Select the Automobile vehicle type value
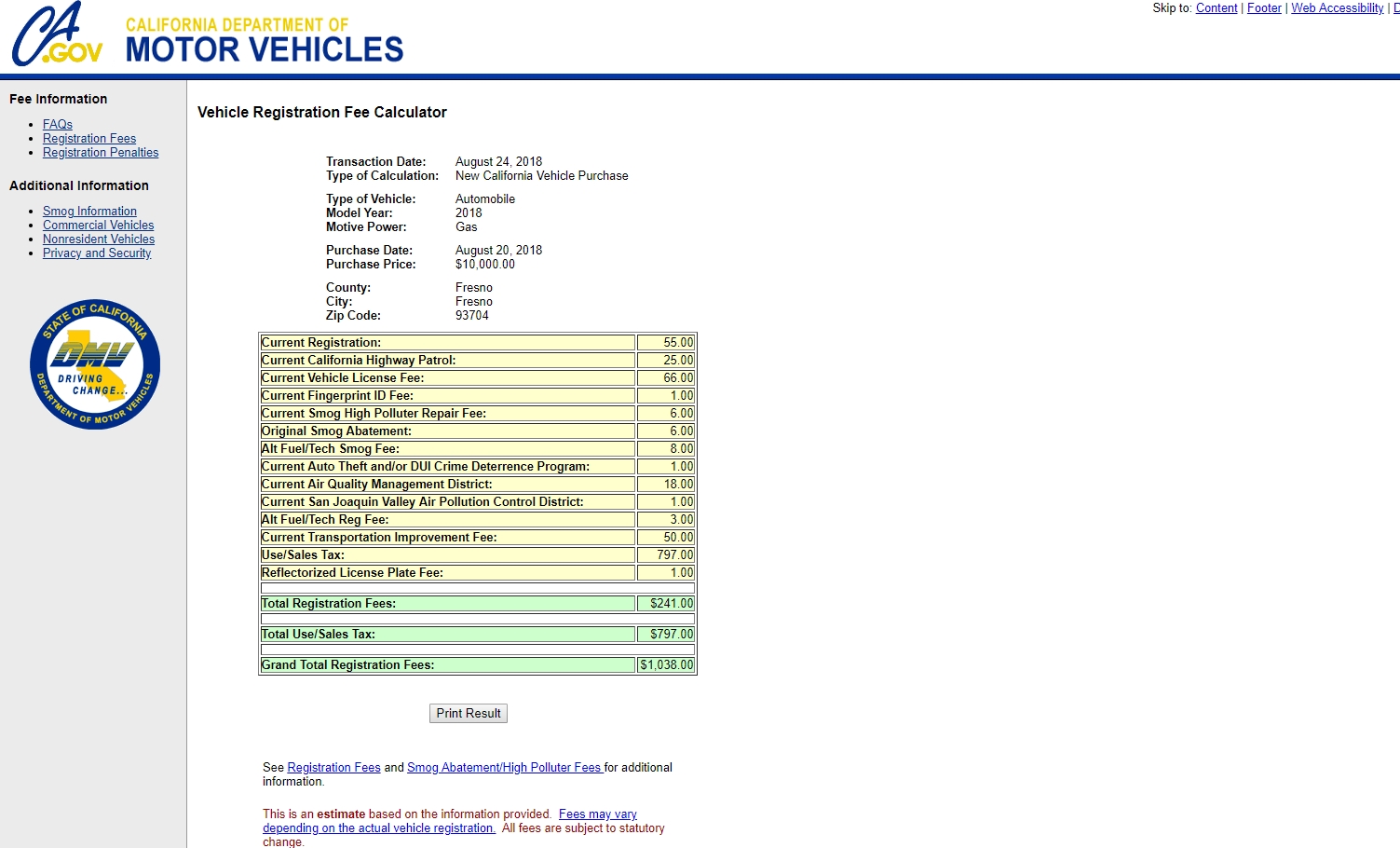Image resolution: width=1400 pixels, height=848 pixels. click(x=485, y=199)
